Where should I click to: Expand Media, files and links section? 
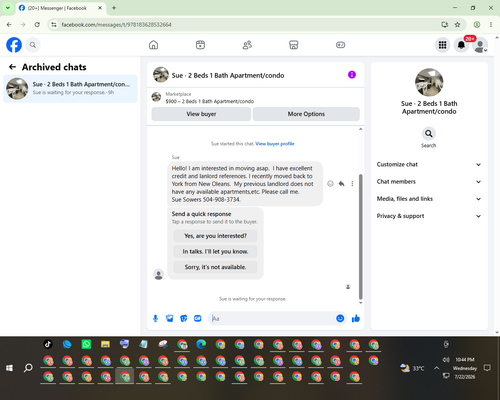point(429,199)
